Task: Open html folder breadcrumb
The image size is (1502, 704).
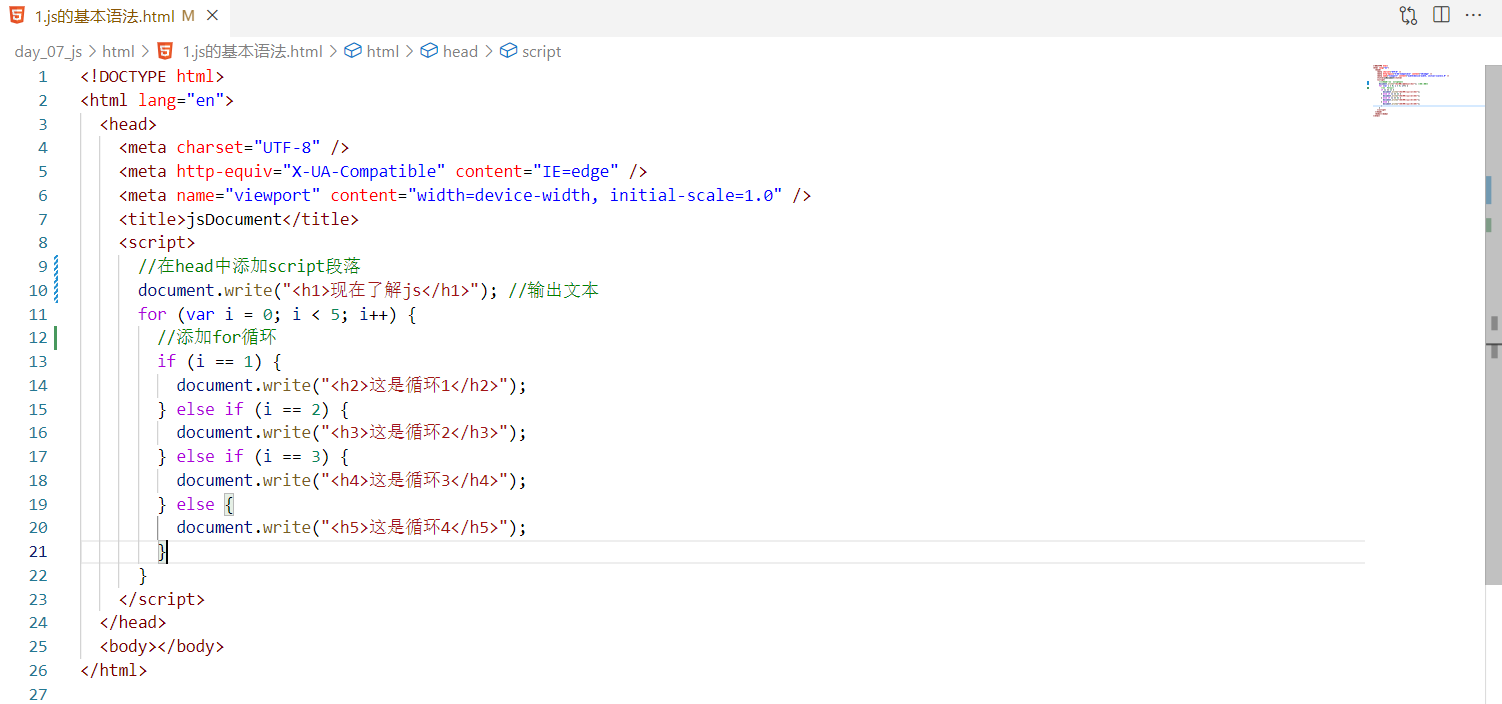Action: pyautogui.click(x=118, y=51)
